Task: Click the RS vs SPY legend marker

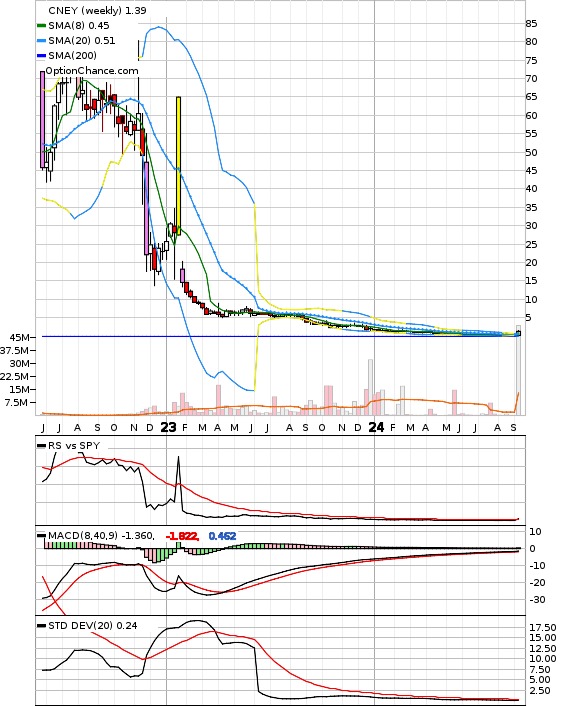Action: click(41, 446)
